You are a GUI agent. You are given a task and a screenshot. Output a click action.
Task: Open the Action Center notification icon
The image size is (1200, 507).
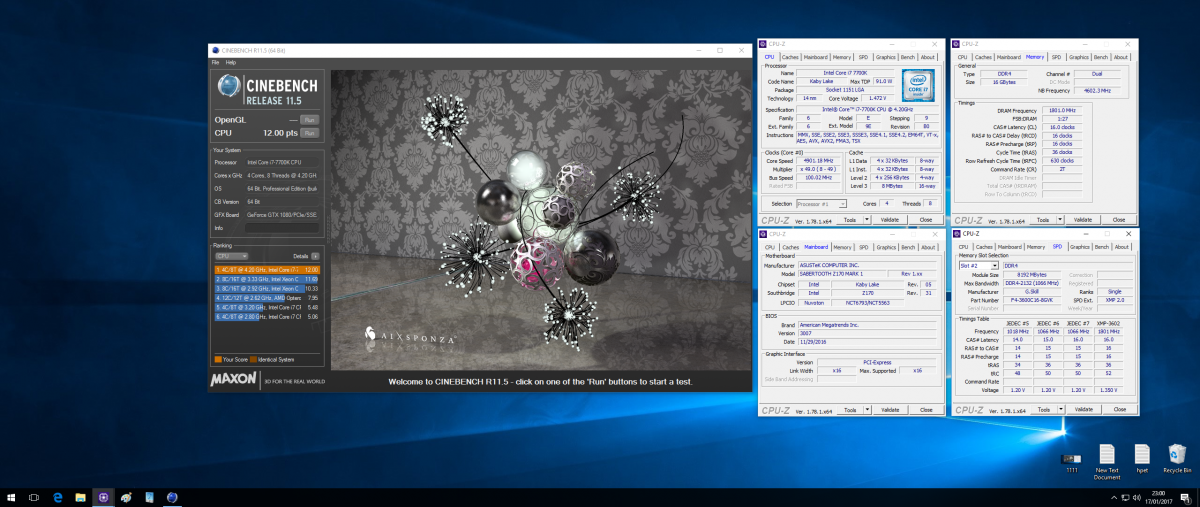click(1188, 497)
